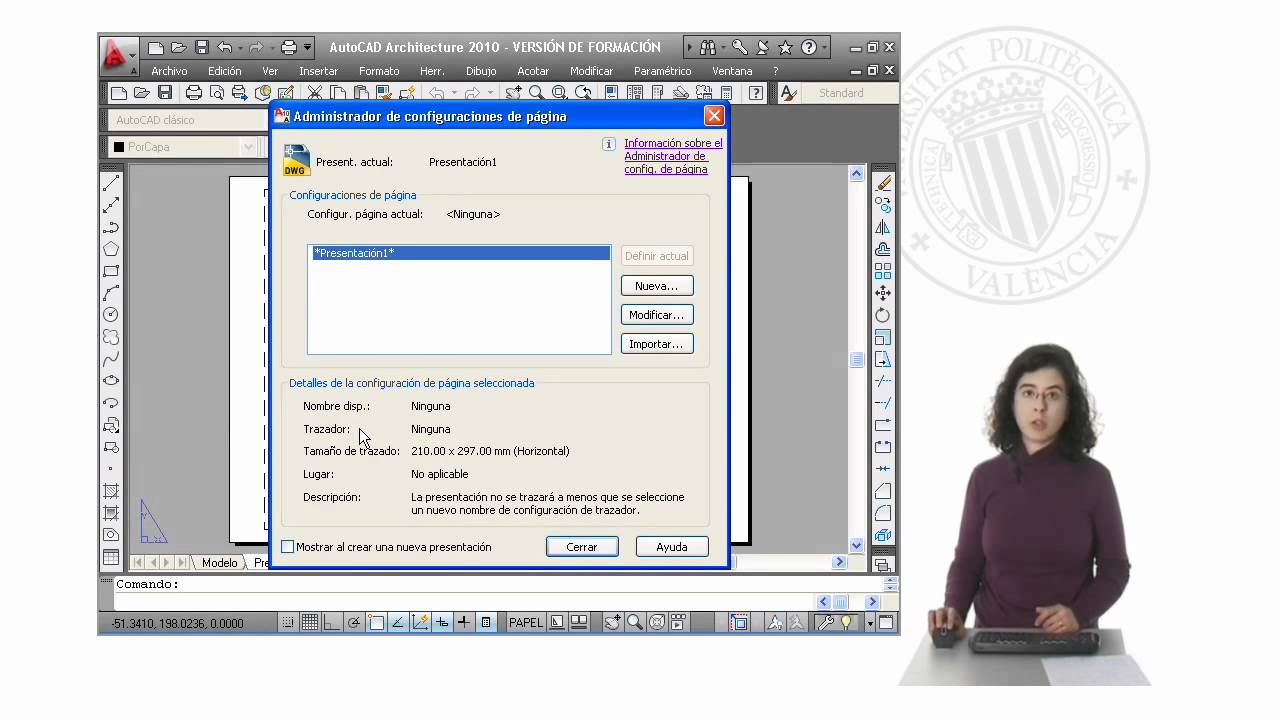The width and height of the screenshot is (1280, 720).
Task: Open the Archivo menu
Action: click(x=169, y=71)
